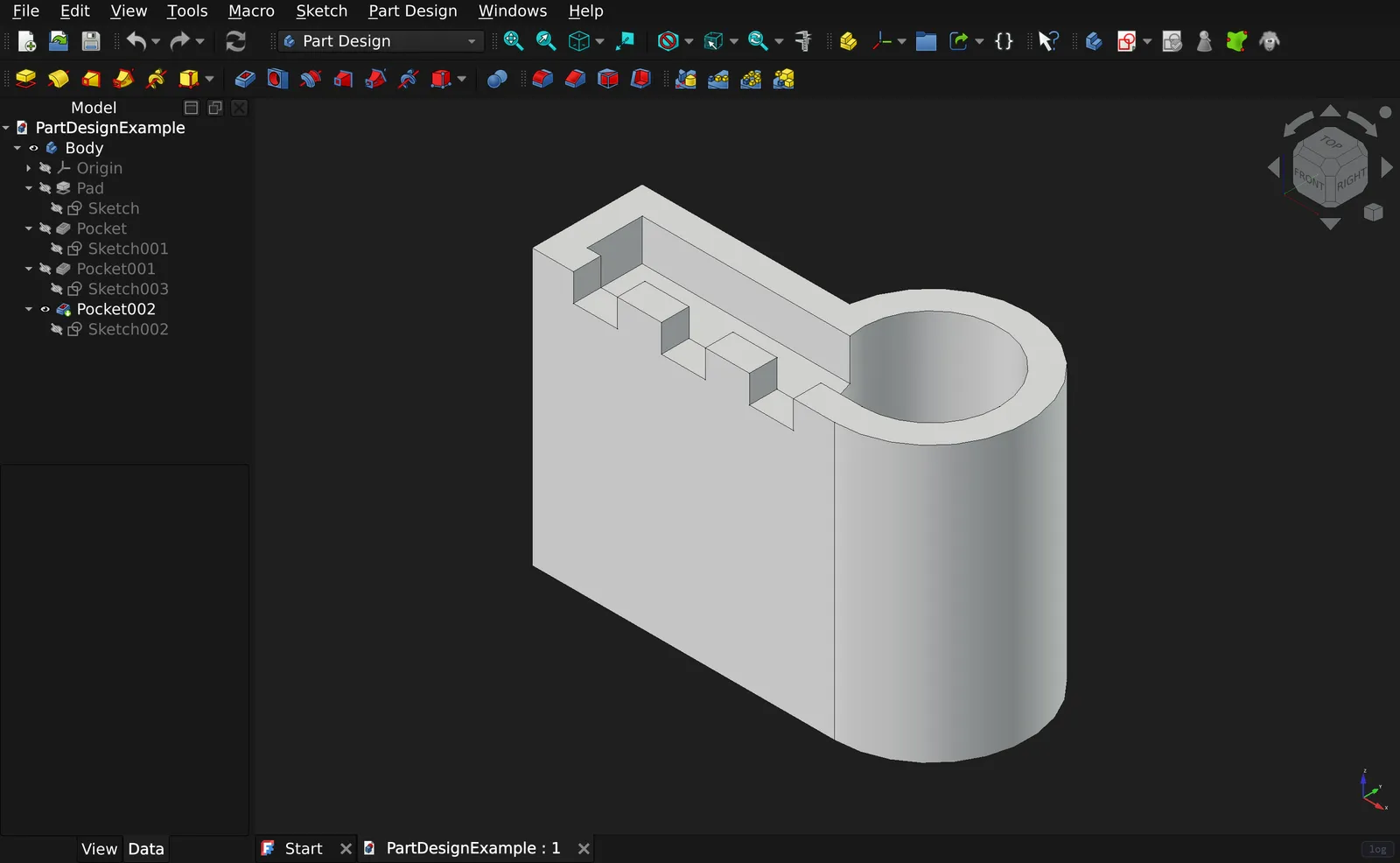The width and height of the screenshot is (1400, 863).
Task: Hide Pocket002 using its eye icon
Action: click(x=45, y=309)
